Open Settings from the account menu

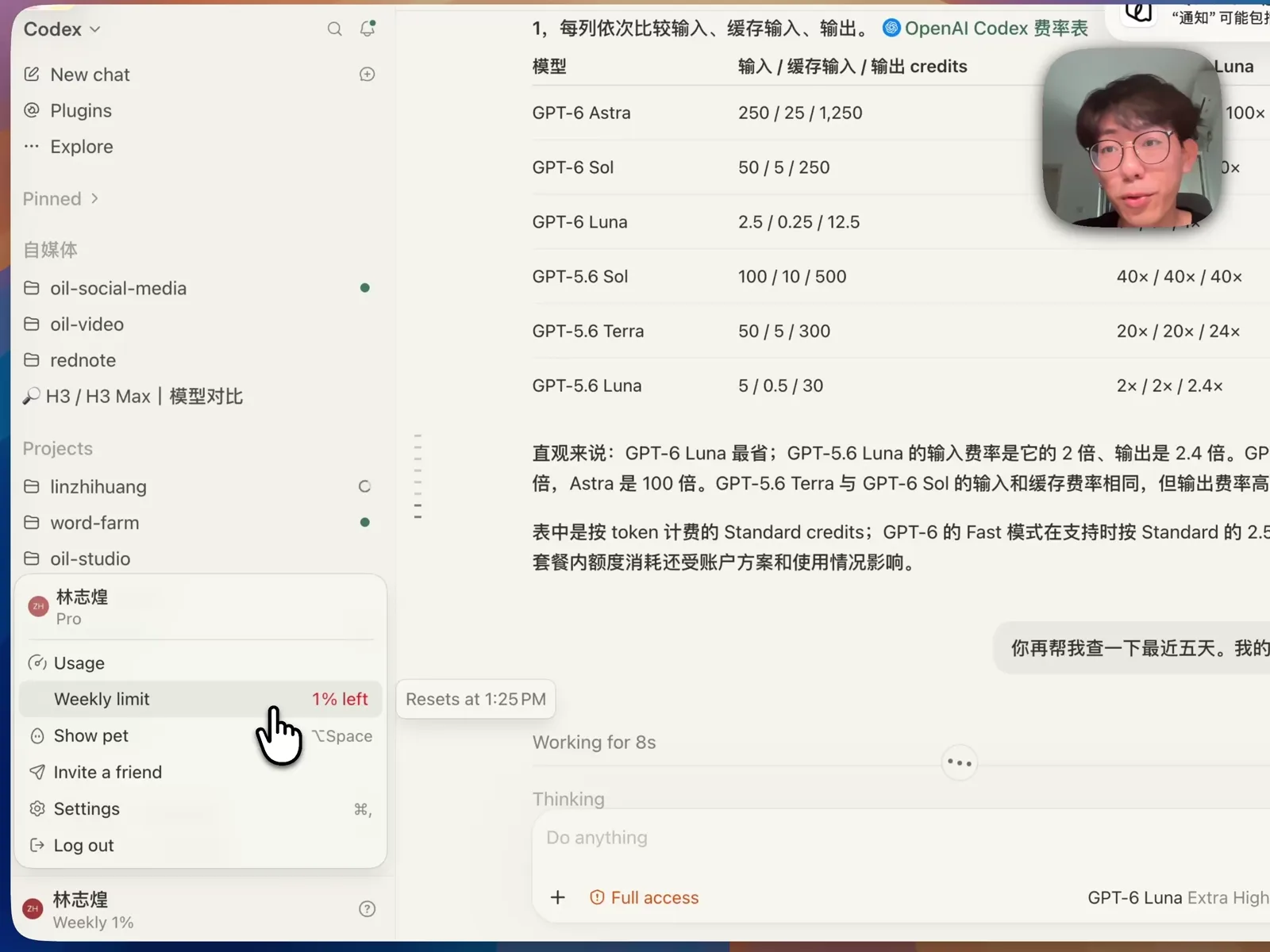pos(200,808)
